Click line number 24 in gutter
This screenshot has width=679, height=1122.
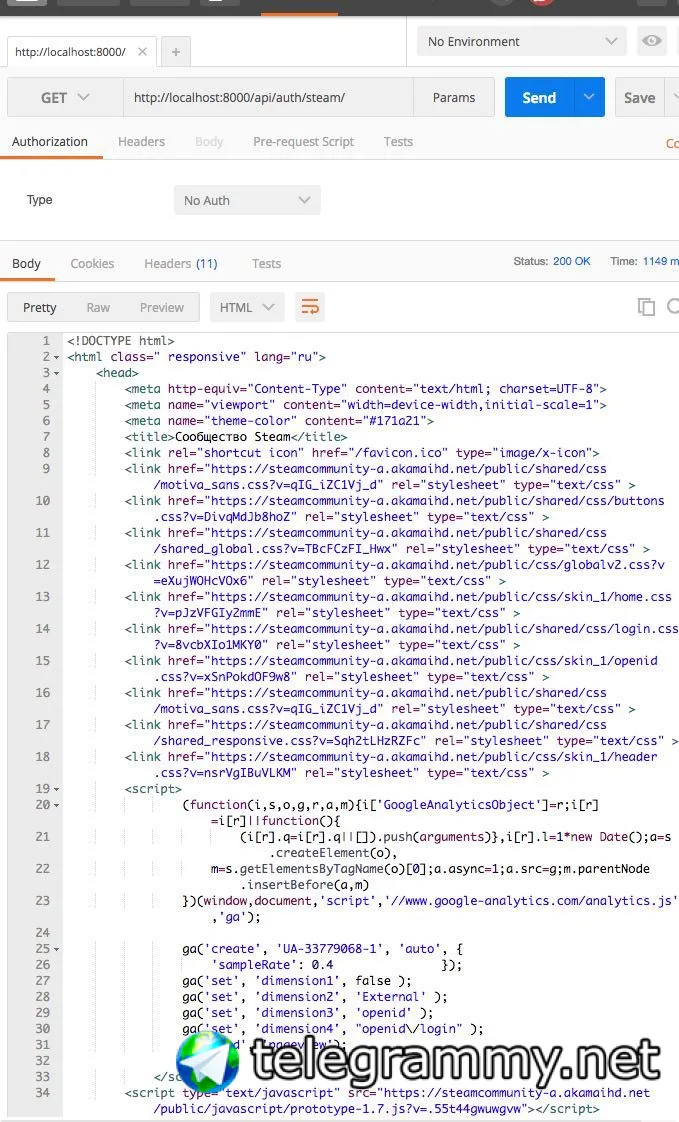pos(43,932)
